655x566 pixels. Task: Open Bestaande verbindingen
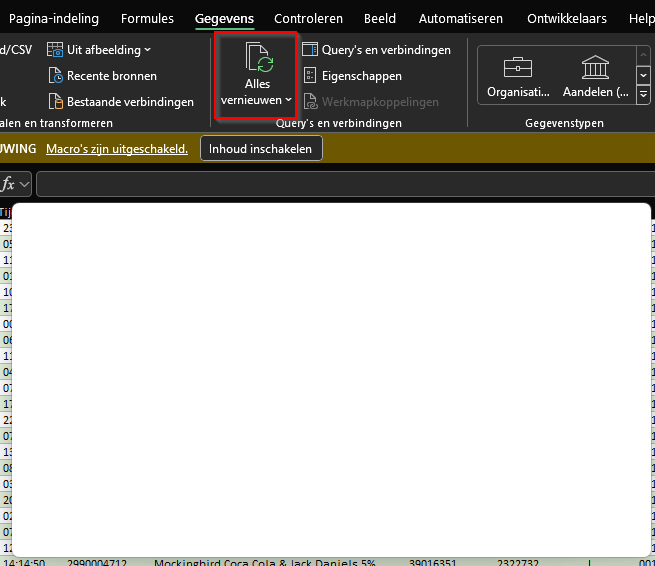(130, 102)
